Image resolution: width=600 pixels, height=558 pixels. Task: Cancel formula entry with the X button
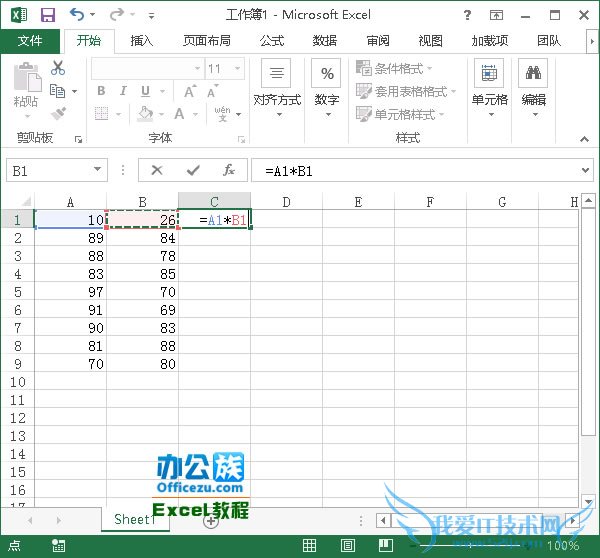tap(157, 171)
